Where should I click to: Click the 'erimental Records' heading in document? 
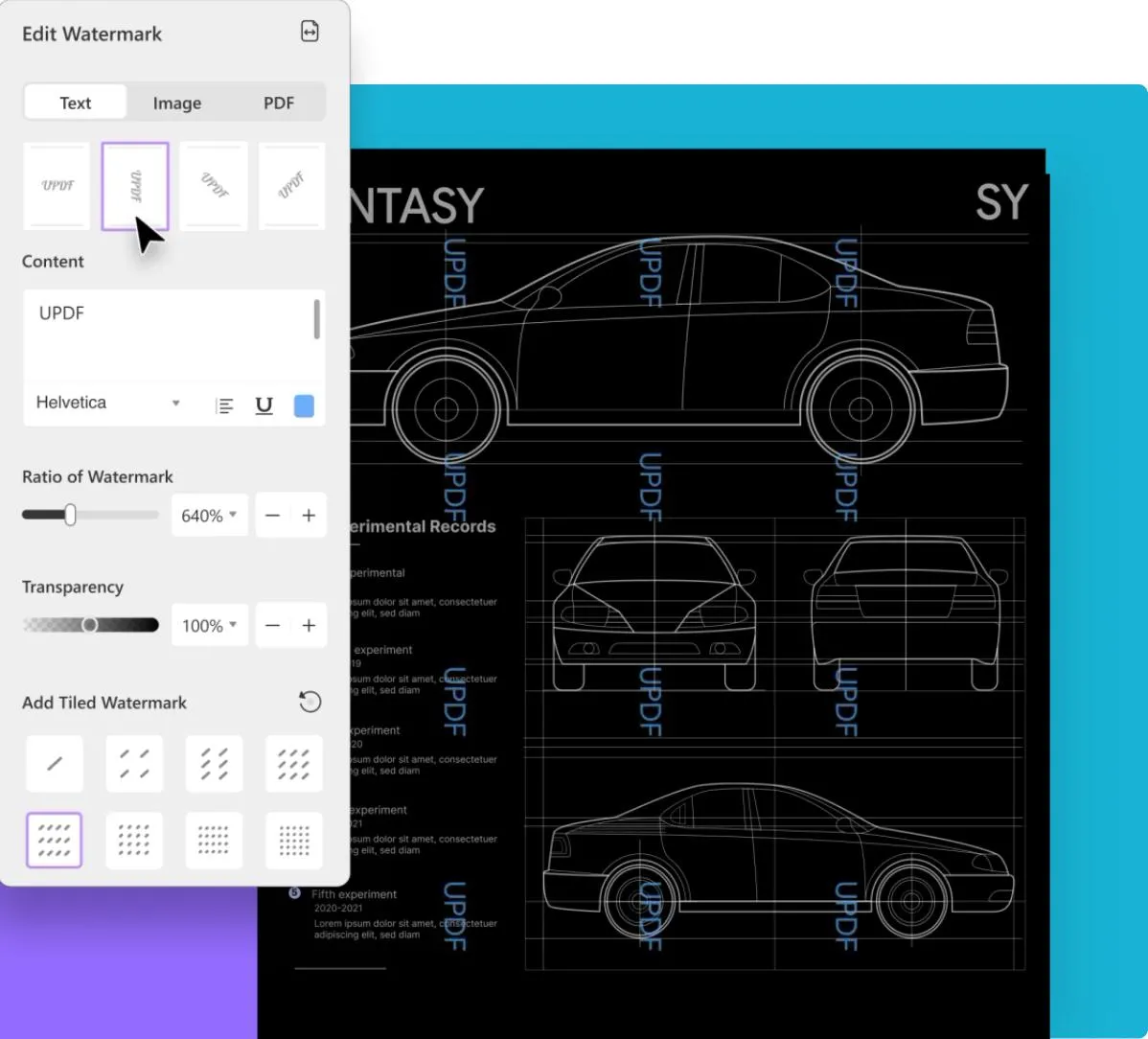(x=423, y=526)
